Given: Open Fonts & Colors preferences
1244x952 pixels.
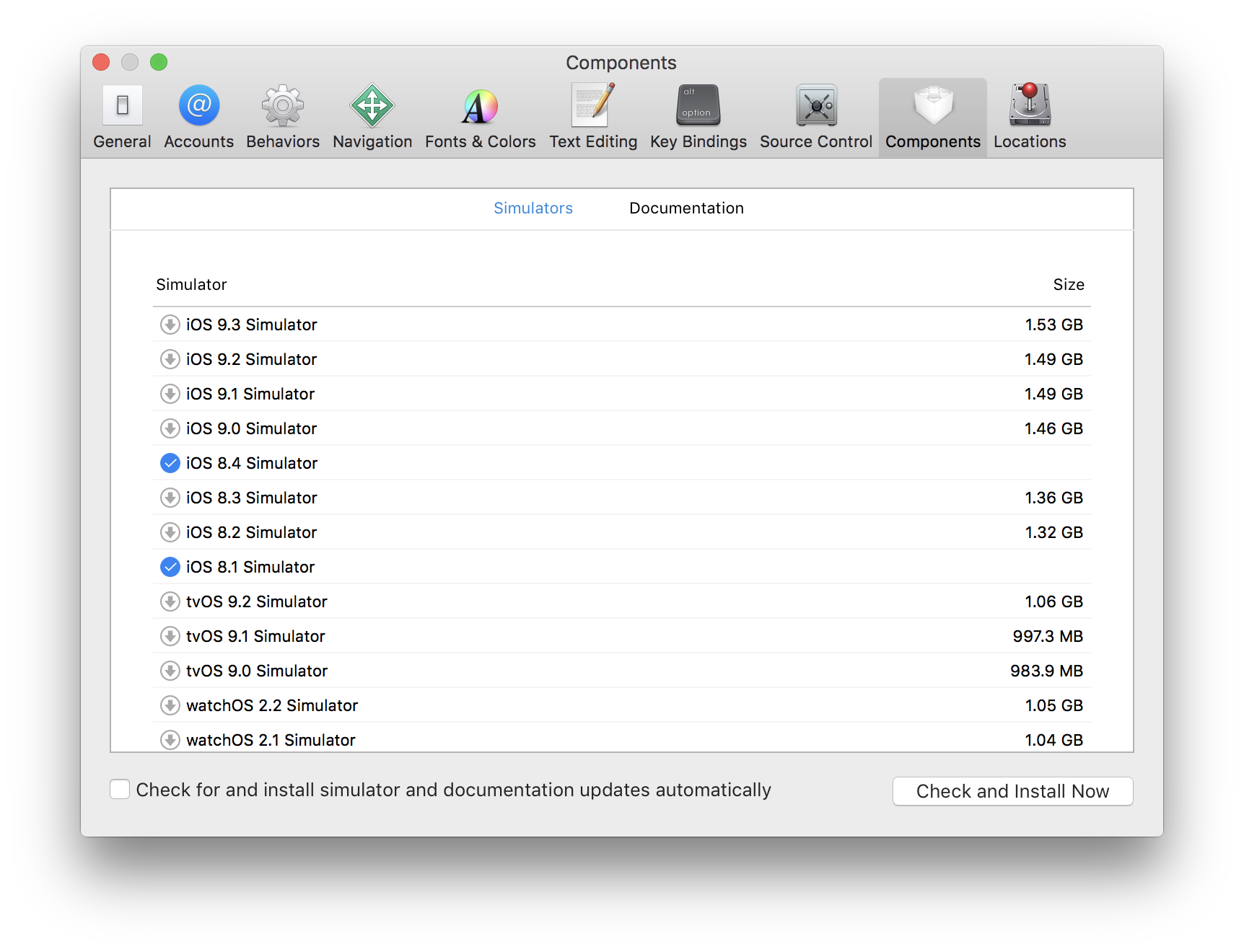Looking at the screenshot, I should pyautogui.click(x=480, y=117).
